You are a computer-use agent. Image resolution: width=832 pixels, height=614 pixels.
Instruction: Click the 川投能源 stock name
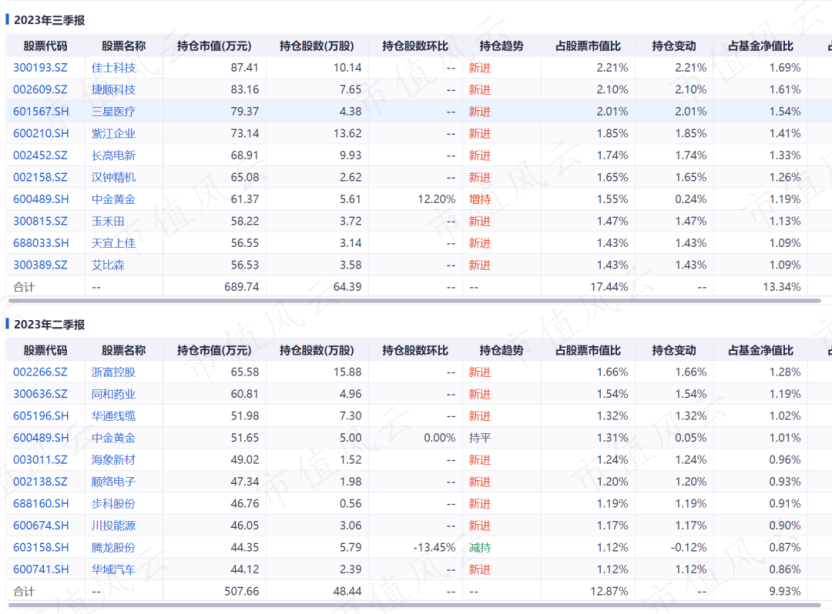pos(114,525)
